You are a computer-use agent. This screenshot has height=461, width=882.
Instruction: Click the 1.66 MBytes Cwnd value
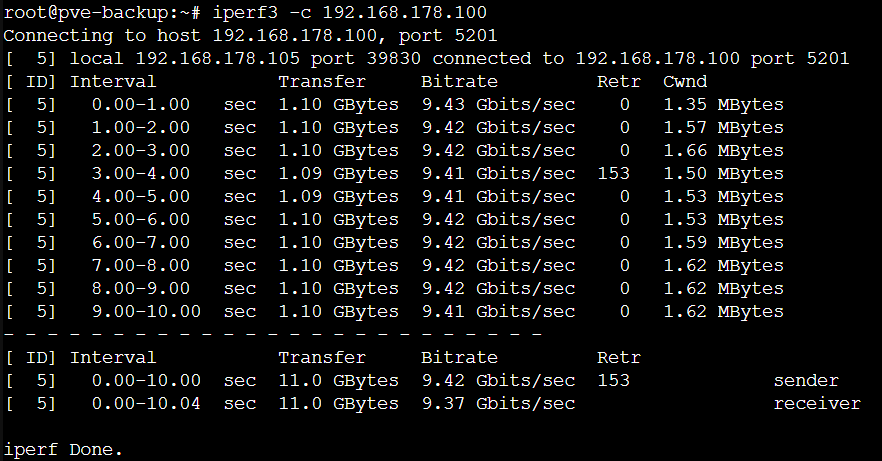(723, 151)
